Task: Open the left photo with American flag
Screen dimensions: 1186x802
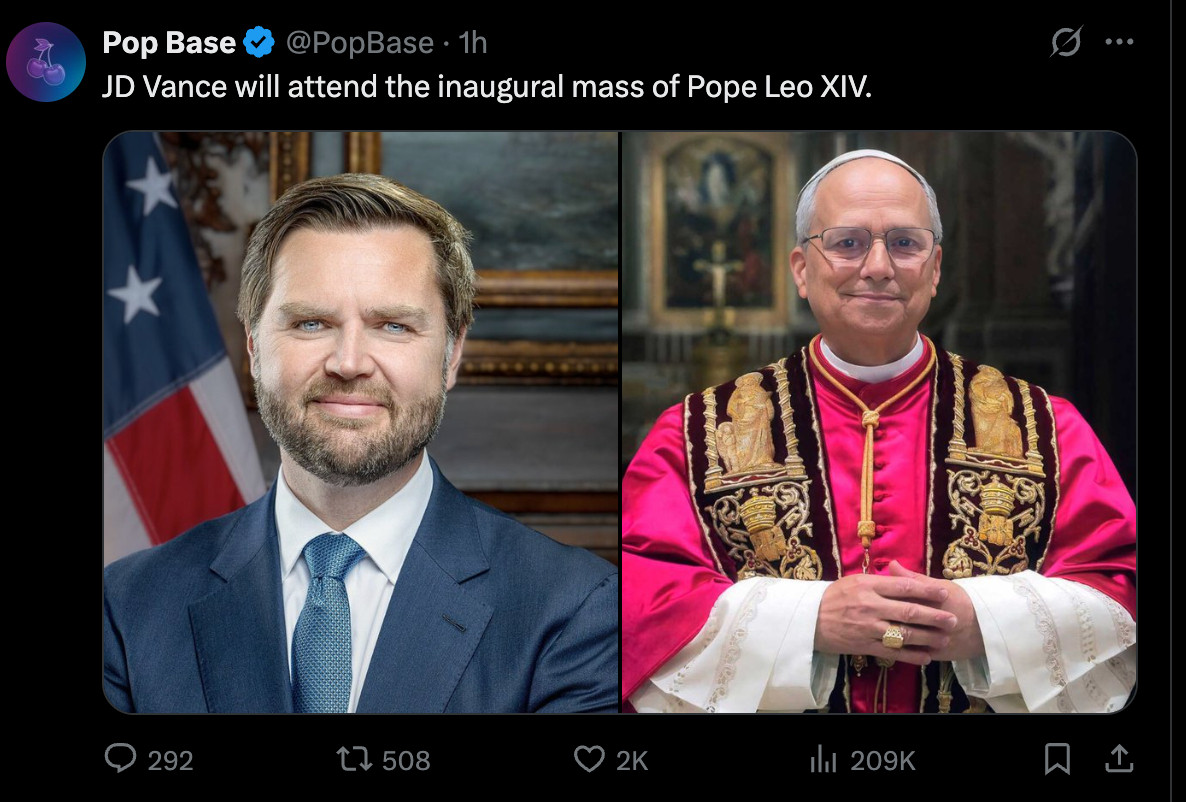Action: [361, 422]
